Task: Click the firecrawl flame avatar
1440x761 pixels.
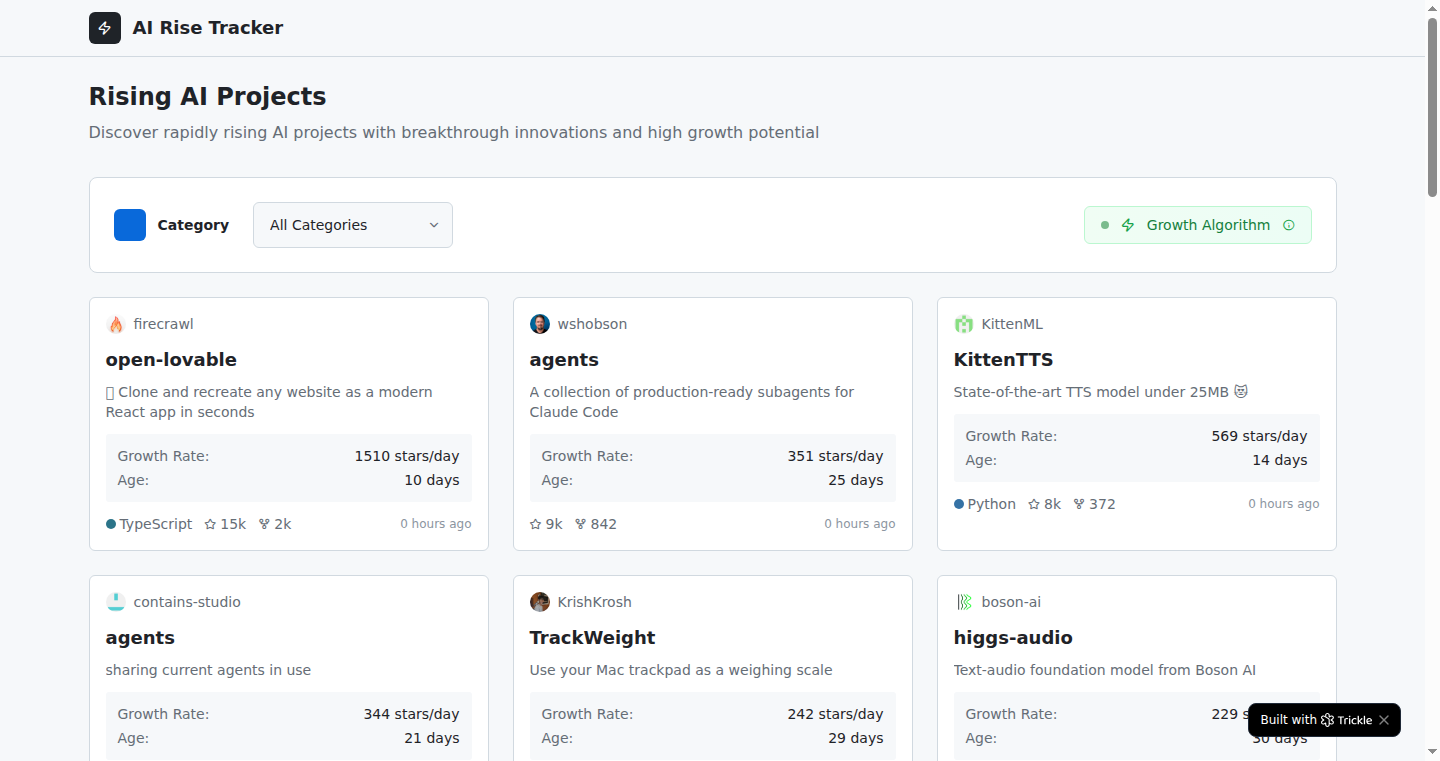Action: pyautogui.click(x=116, y=324)
